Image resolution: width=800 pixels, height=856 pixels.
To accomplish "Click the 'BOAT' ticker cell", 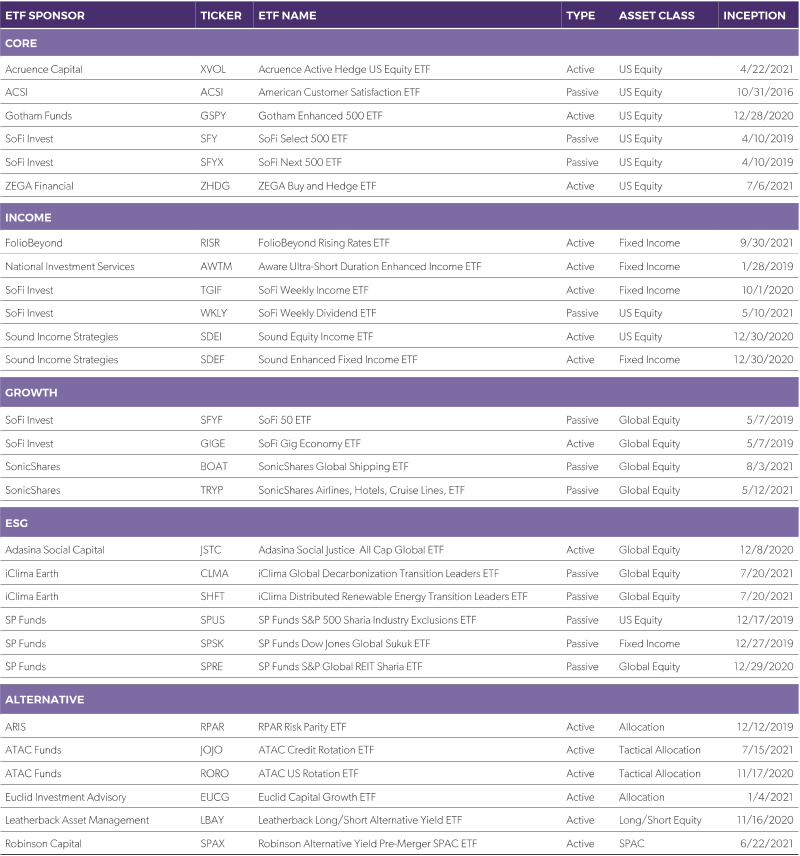I will click(214, 466).
